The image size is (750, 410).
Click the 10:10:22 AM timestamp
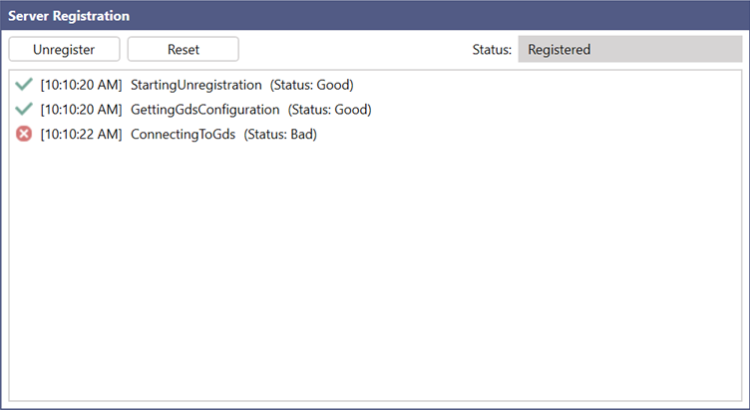point(81,134)
